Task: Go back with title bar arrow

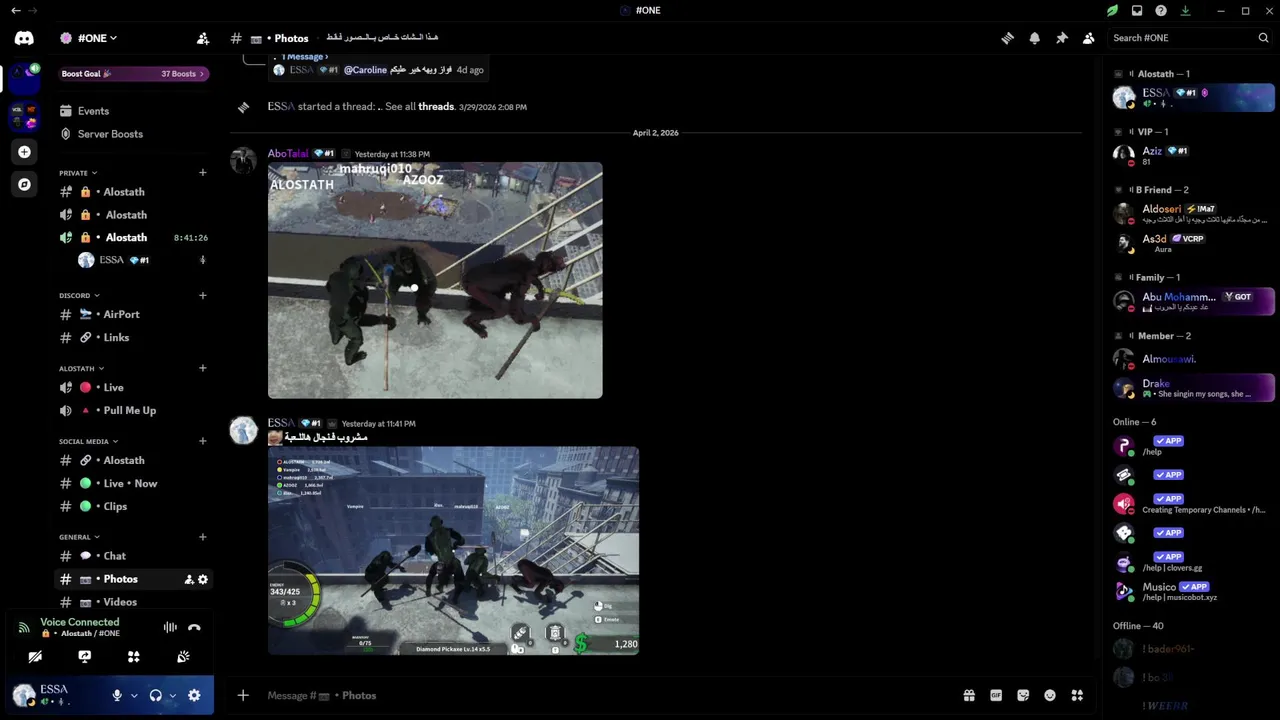Action: (15, 10)
